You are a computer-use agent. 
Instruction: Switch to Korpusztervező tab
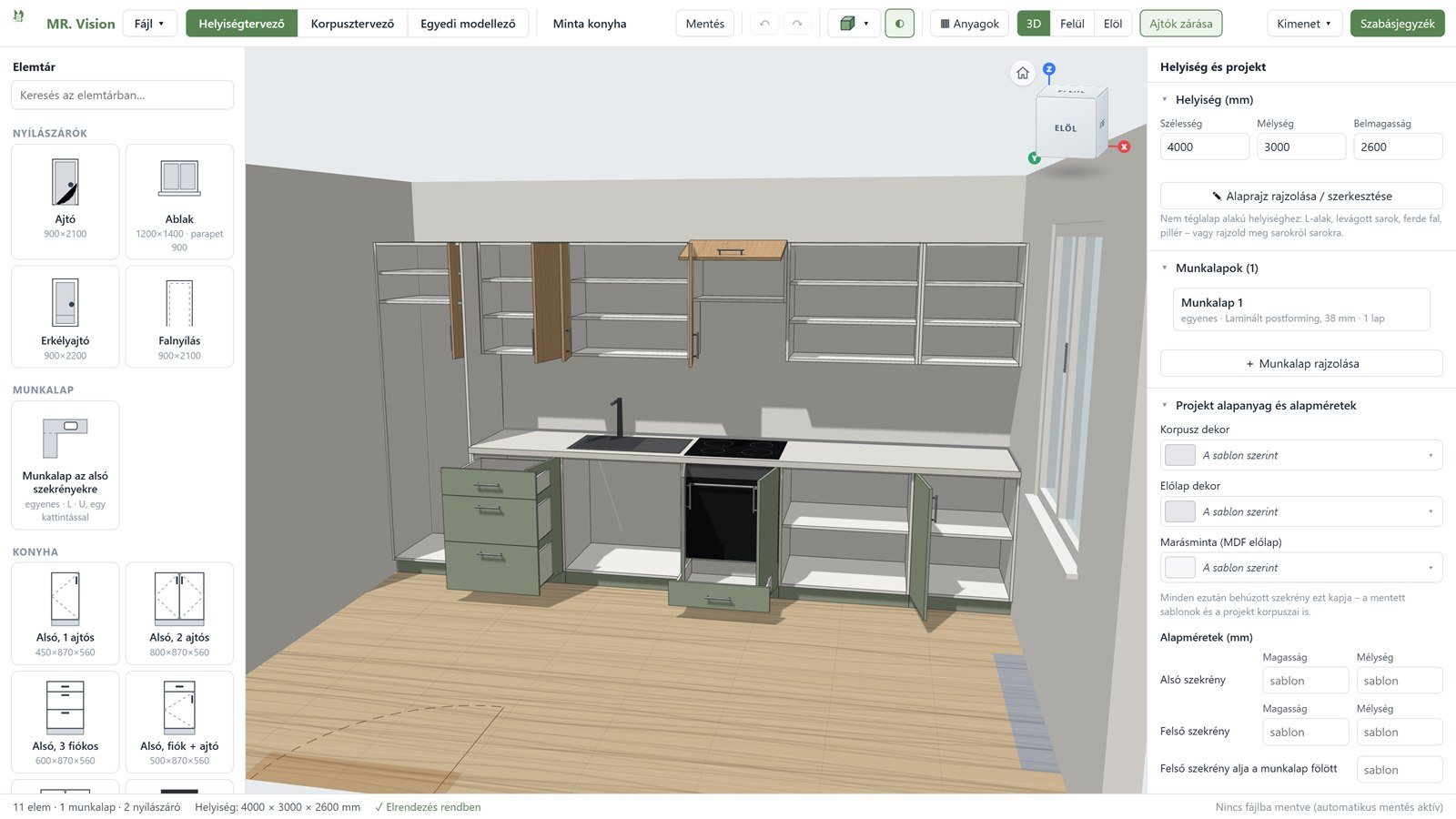pos(352,24)
